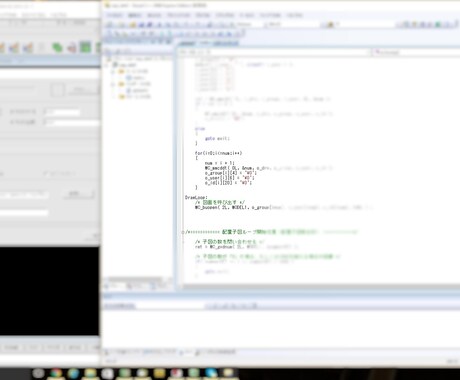Click the upper text input field in left window
Image resolution: width=460 pixels, height=380 pixels.
click(62, 112)
